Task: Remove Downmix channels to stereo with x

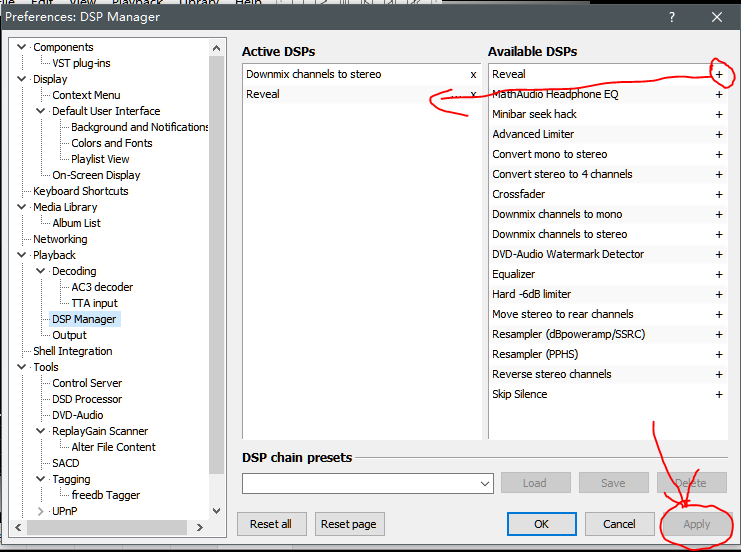Action: pyautogui.click(x=473, y=74)
